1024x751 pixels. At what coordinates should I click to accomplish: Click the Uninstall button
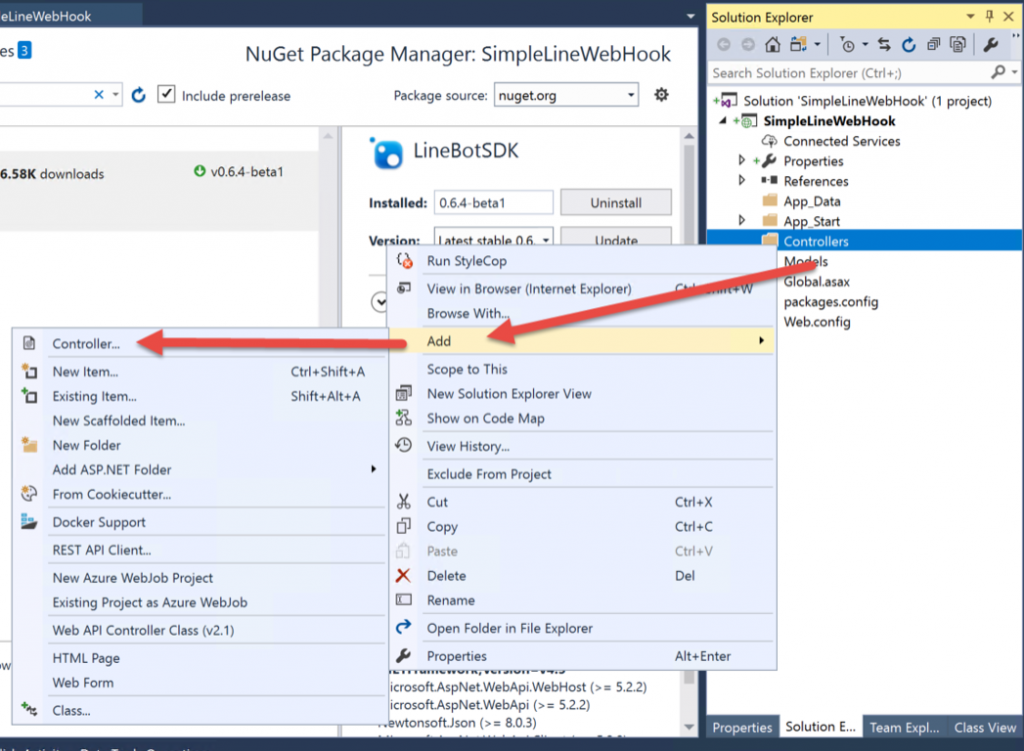pyautogui.click(x=616, y=202)
